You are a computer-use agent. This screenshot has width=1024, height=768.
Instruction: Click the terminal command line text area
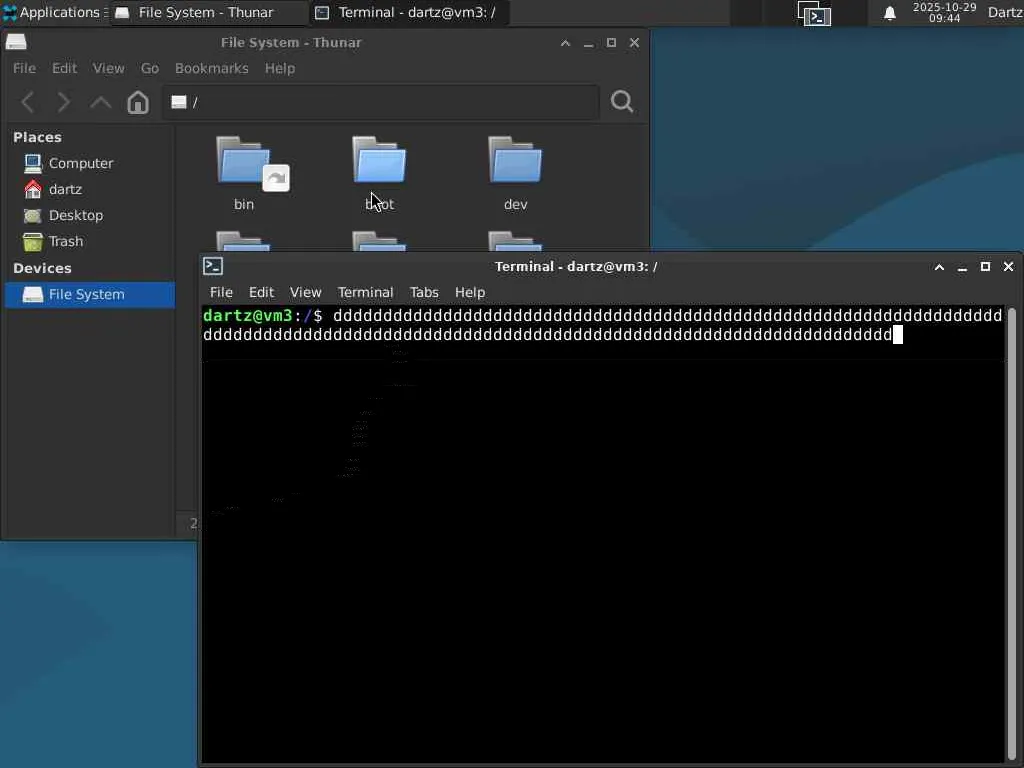tap(603, 325)
